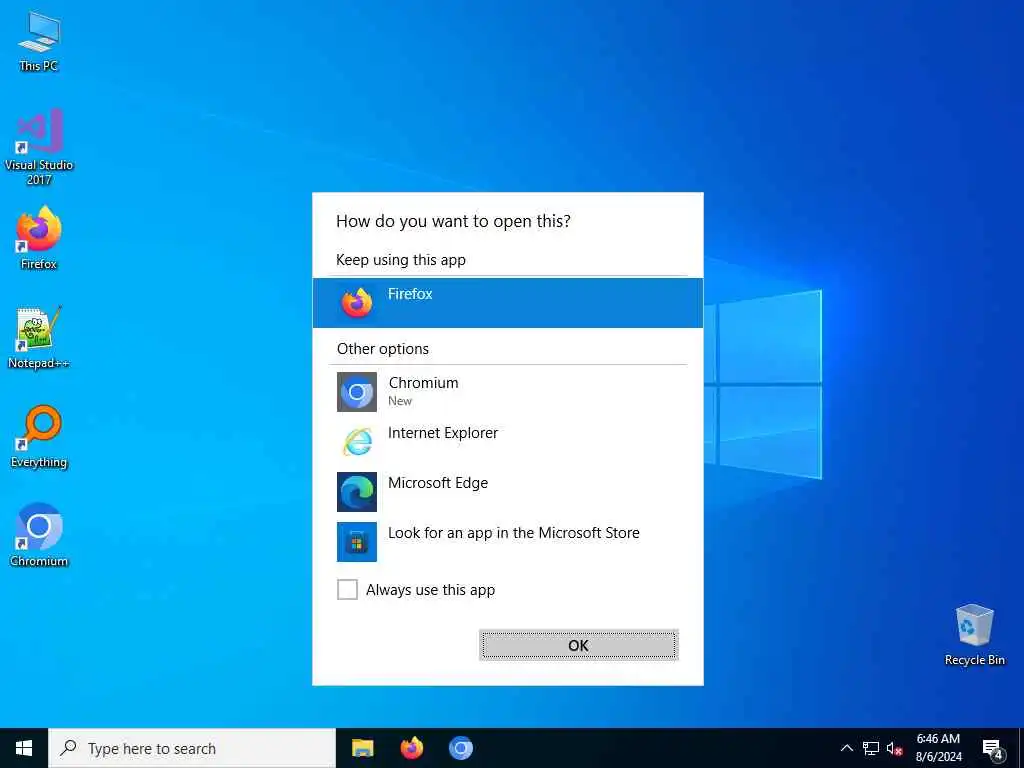Pick Internet Explorer to open this

[507, 441]
